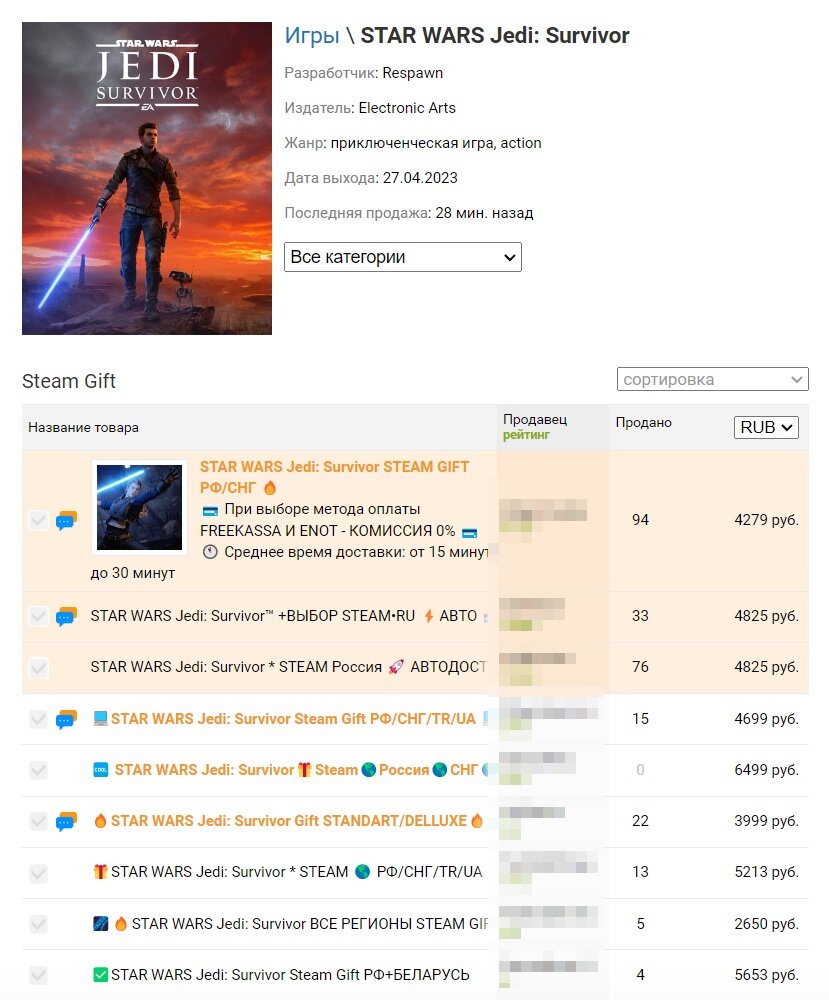
Task: Open Steam Gift РФ/СНГ/TR/UA orange offer
Action: [293, 719]
